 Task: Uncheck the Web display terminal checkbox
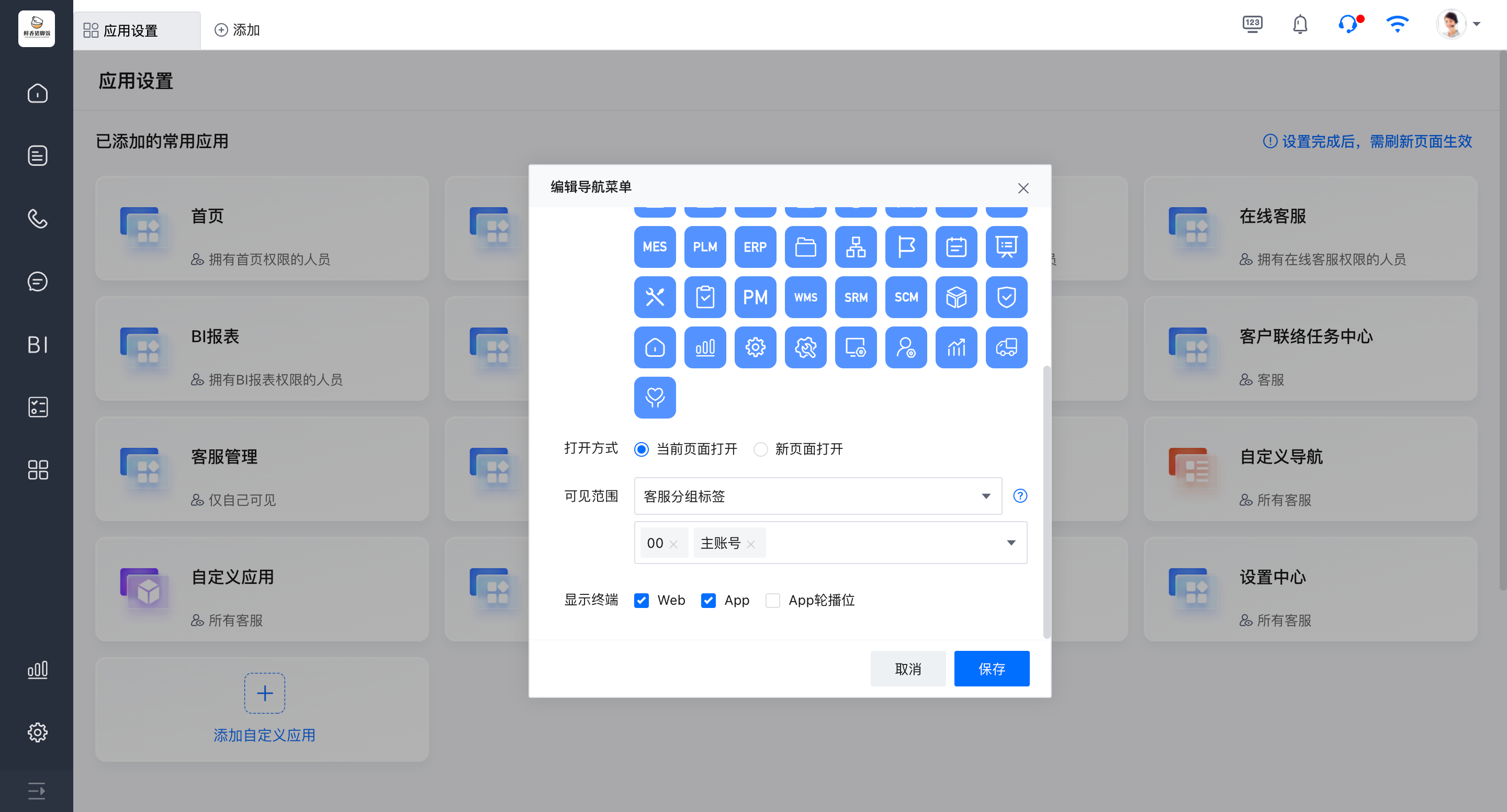642,600
